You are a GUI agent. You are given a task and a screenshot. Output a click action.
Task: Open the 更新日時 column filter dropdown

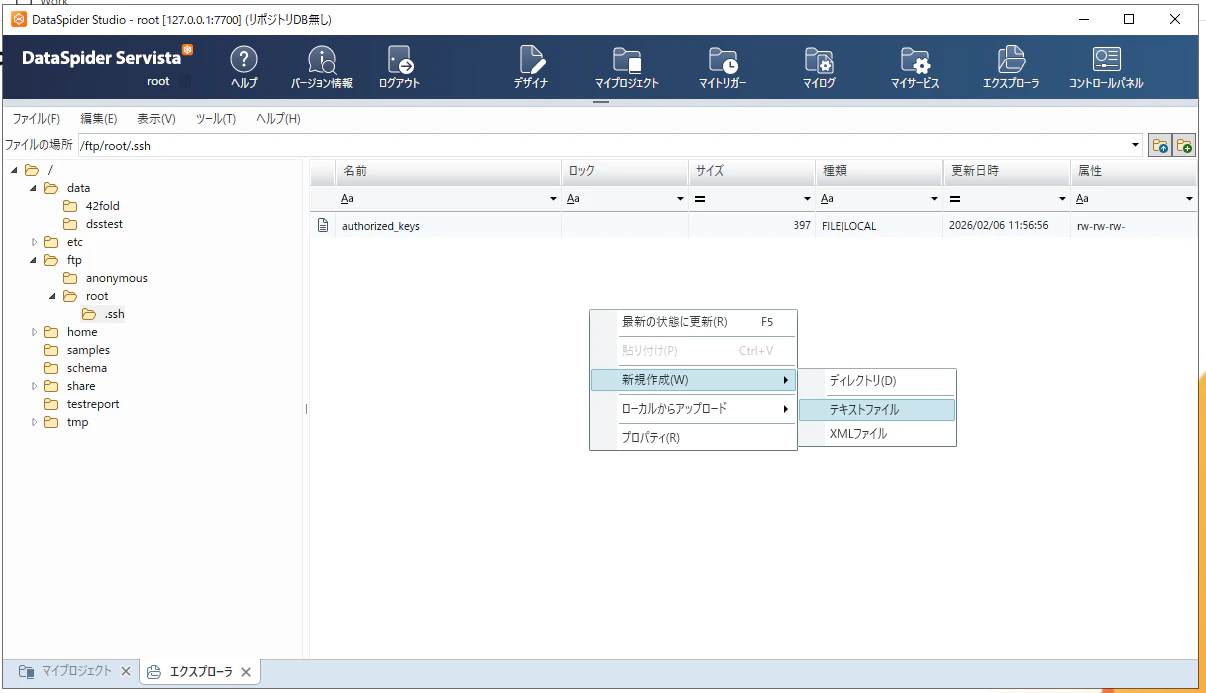point(1062,199)
